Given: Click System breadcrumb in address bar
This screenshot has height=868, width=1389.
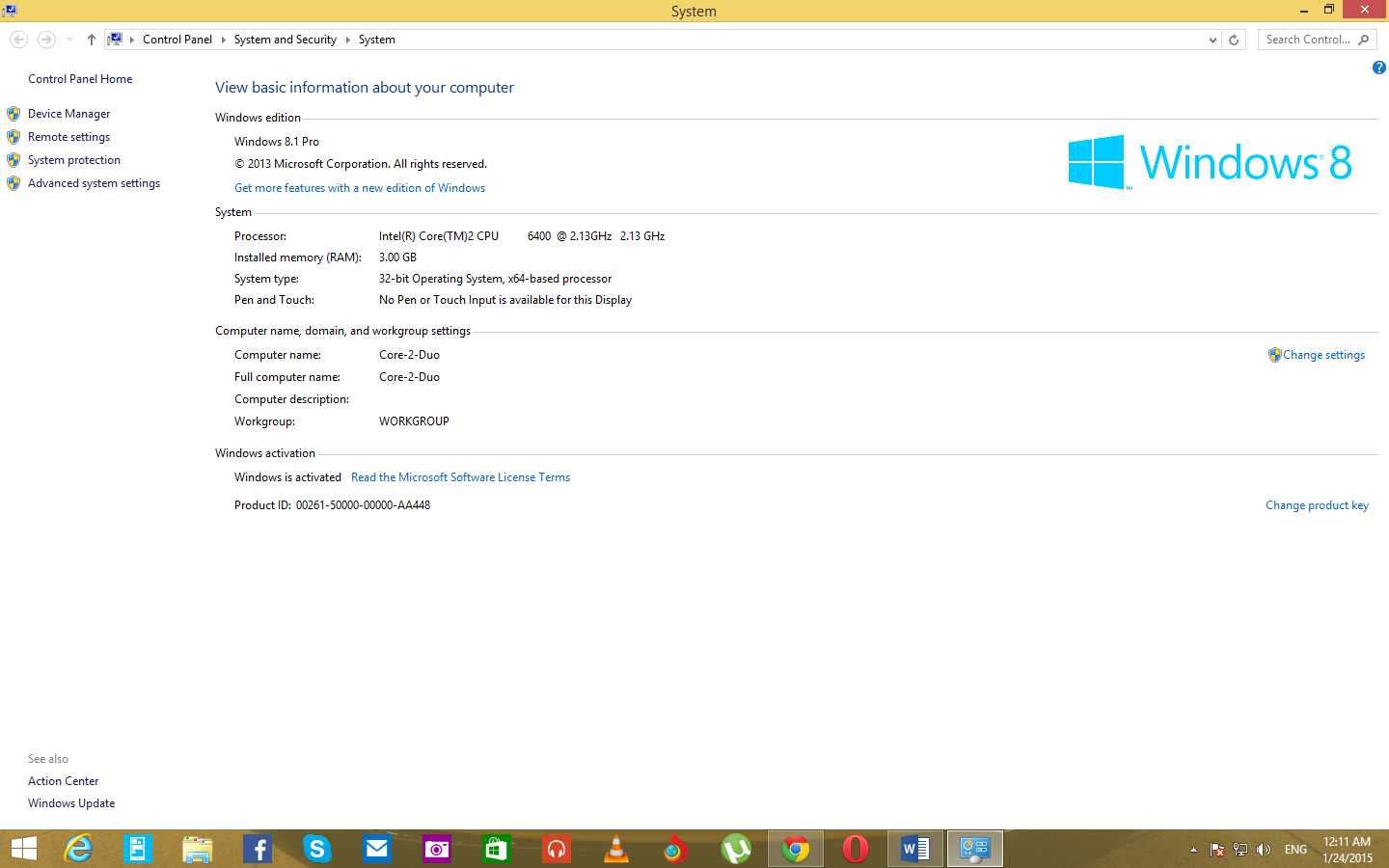Looking at the screenshot, I should tap(377, 40).
